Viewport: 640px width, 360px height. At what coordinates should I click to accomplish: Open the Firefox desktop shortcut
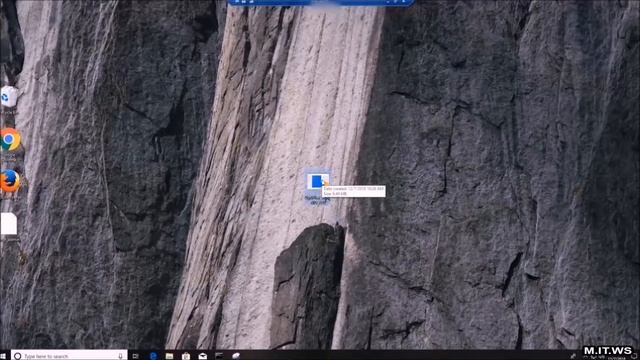tap(10, 181)
